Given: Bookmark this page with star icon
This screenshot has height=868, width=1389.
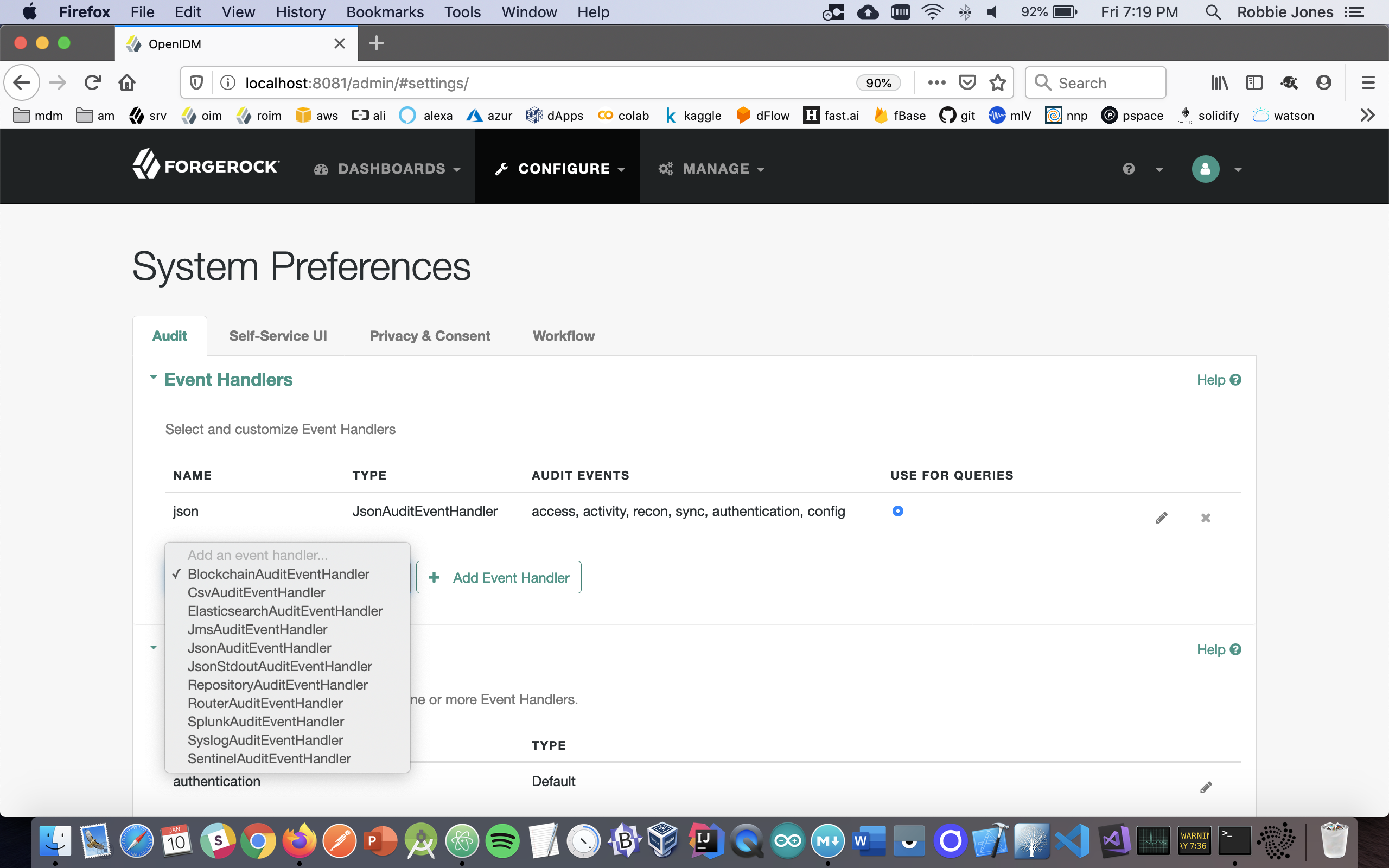Looking at the screenshot, I should (x=998, y=82).
